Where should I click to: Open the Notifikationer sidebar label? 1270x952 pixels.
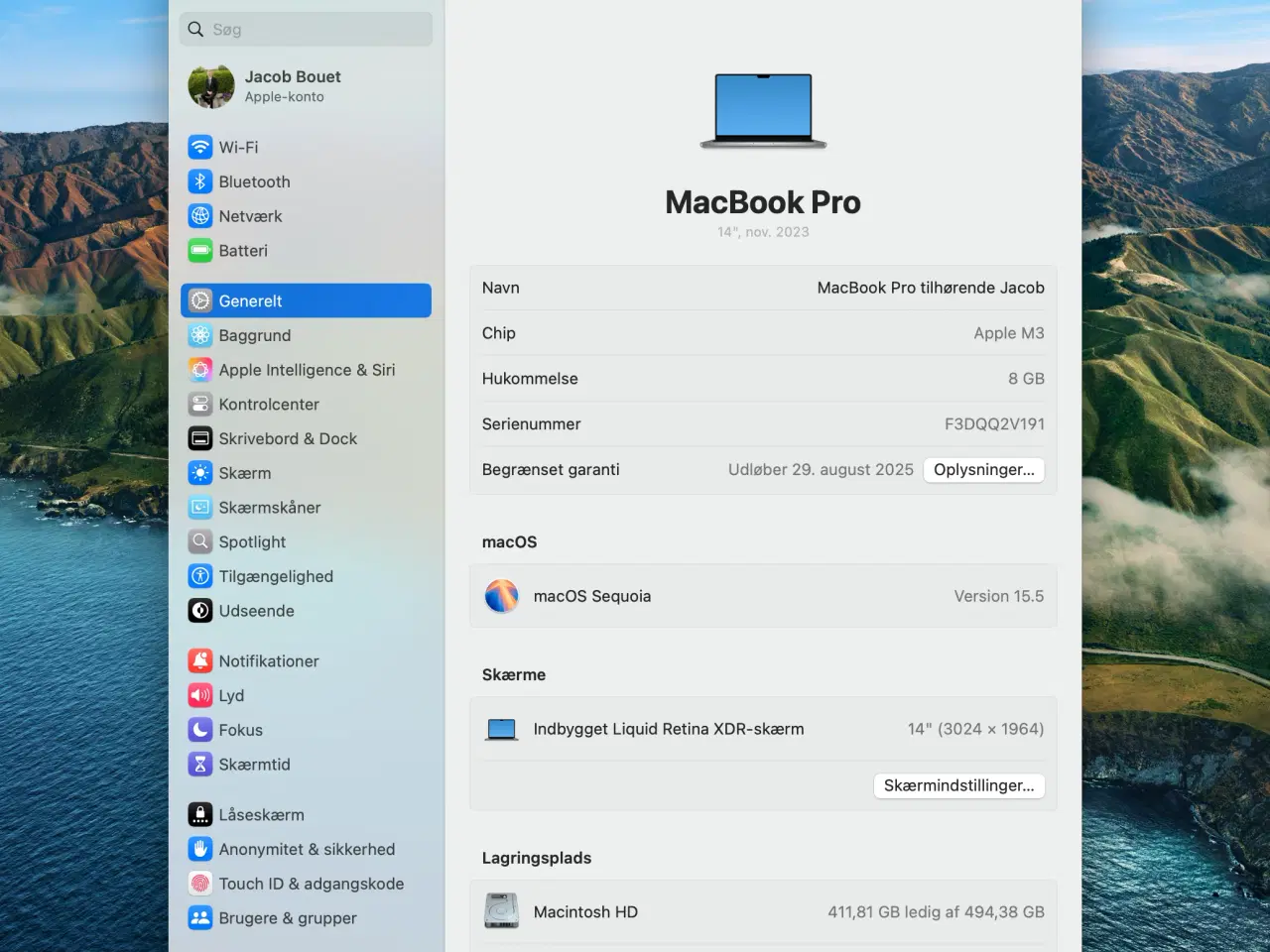click(269, 660)
